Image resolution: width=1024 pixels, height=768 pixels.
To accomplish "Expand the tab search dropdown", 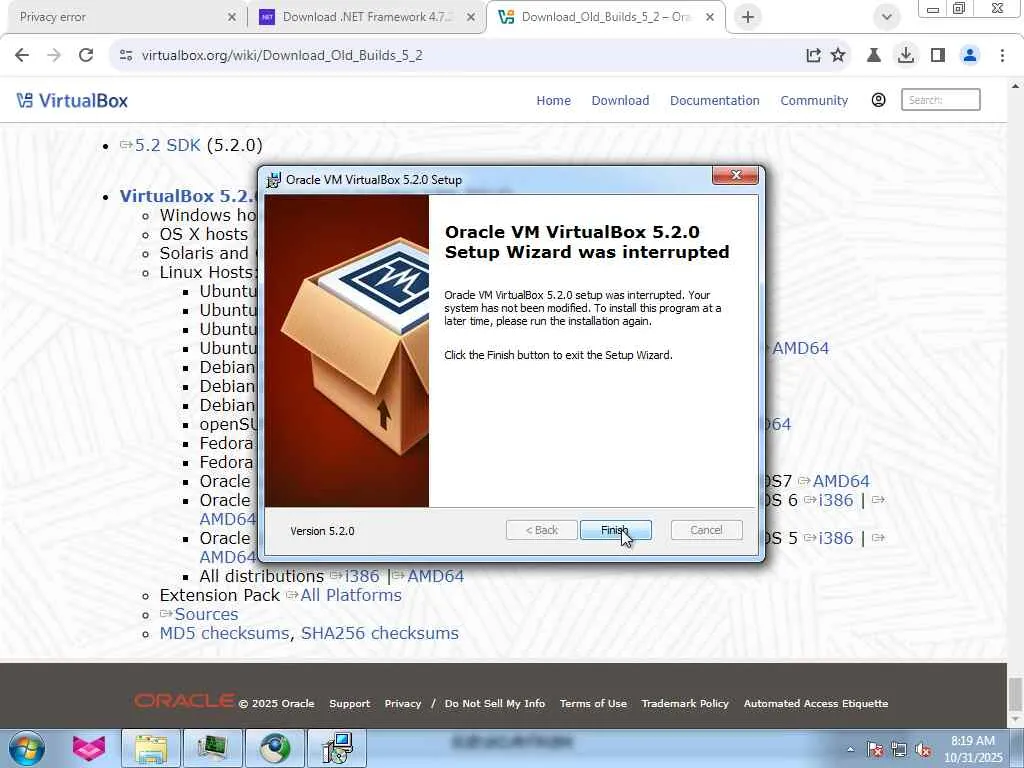I will click(x=886, y=17).
